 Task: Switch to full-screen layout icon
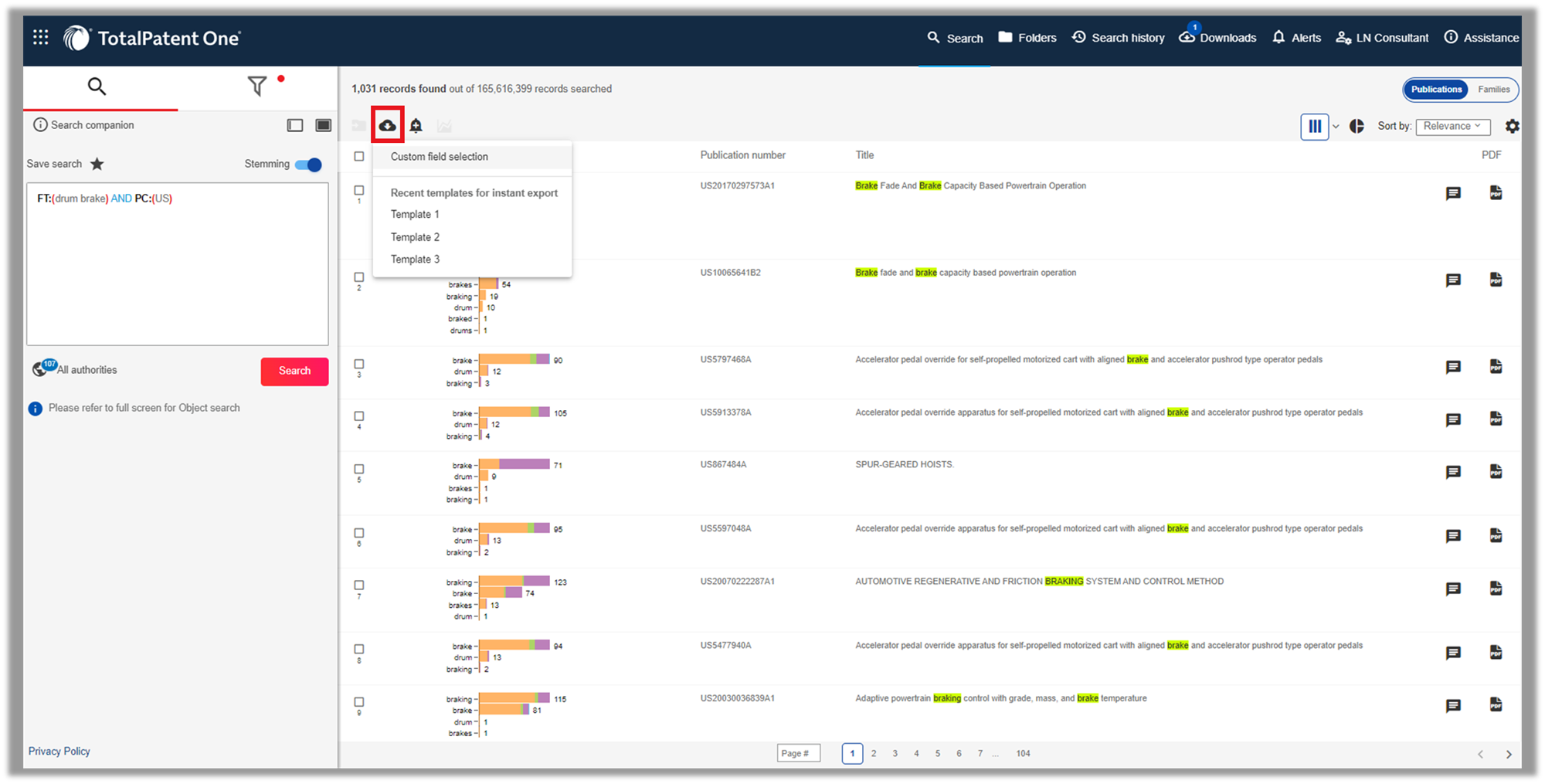point(324,125)
